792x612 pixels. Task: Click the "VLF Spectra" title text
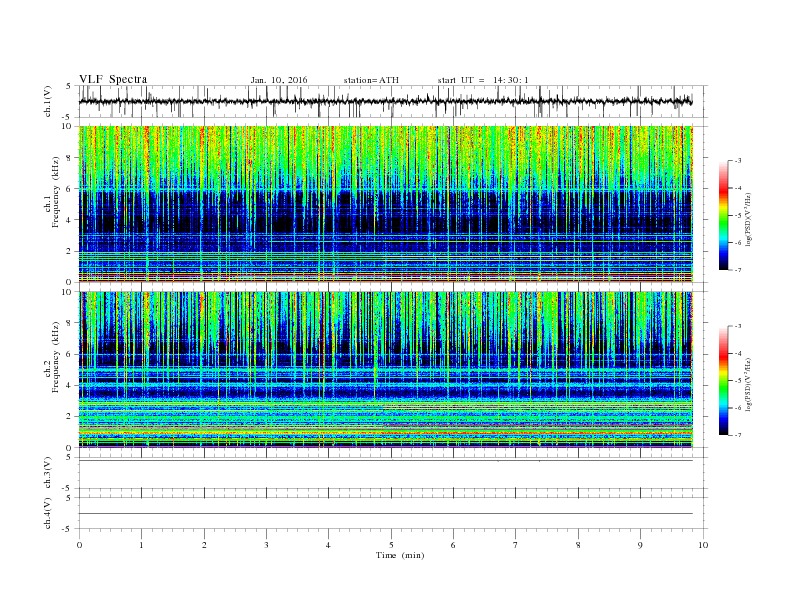[113, 79]
